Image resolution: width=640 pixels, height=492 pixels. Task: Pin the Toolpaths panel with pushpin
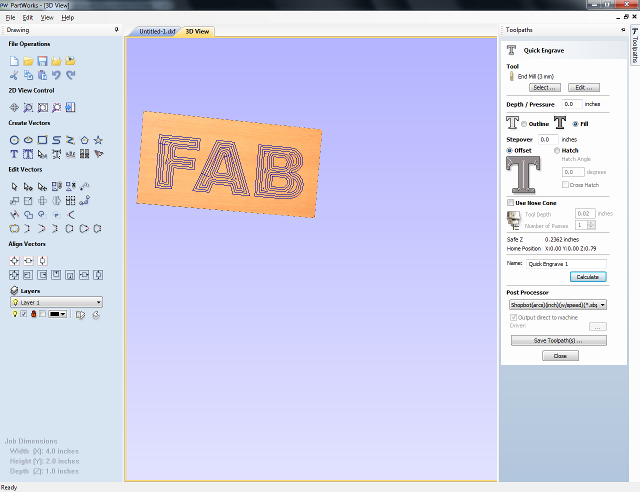tap(623, 29)
